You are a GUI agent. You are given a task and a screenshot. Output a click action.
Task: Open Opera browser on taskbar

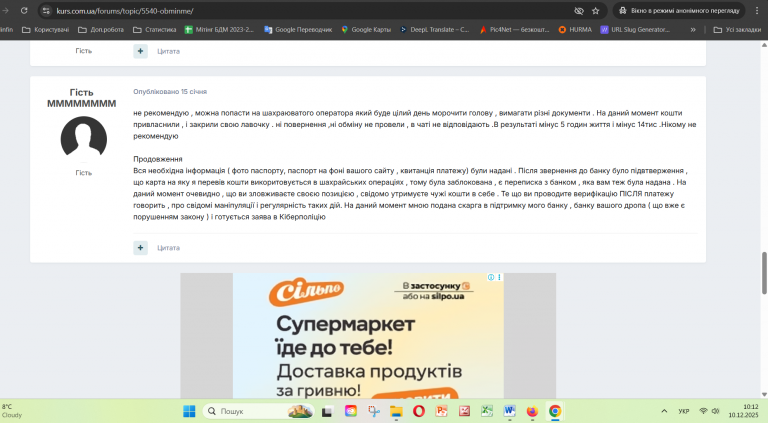coord(419,411)
